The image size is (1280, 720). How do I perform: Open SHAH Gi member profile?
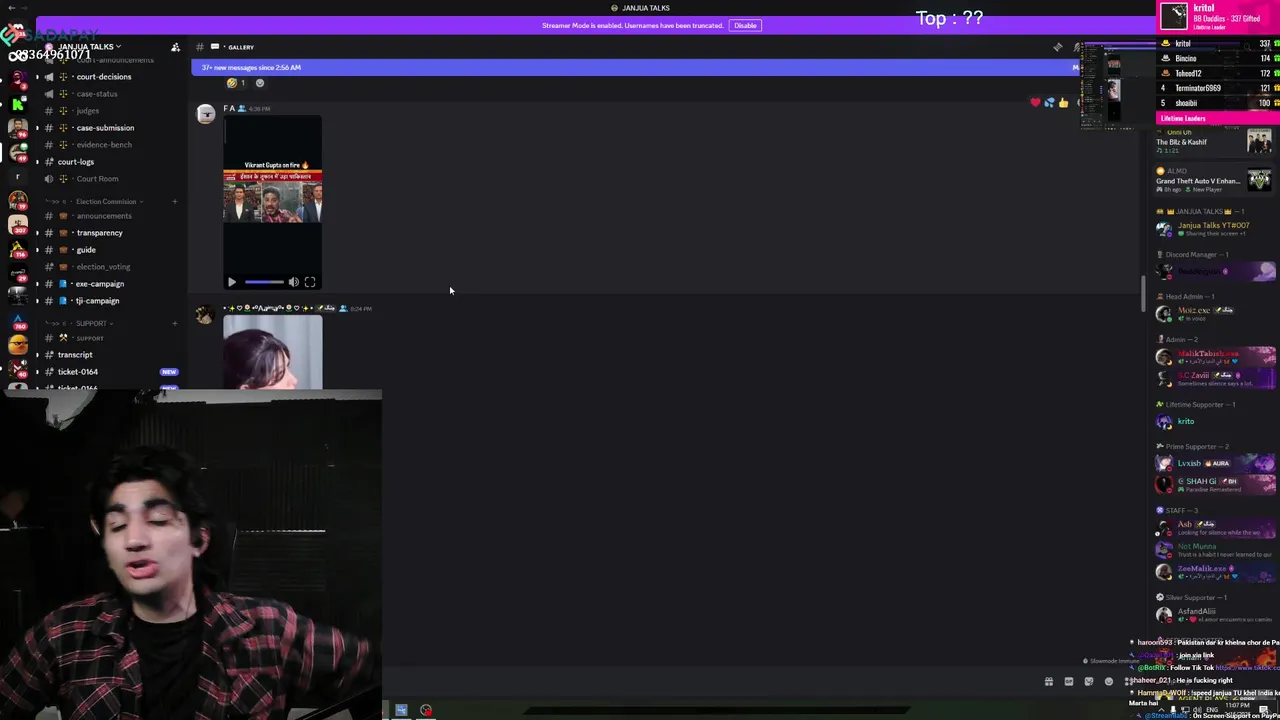1213,484
